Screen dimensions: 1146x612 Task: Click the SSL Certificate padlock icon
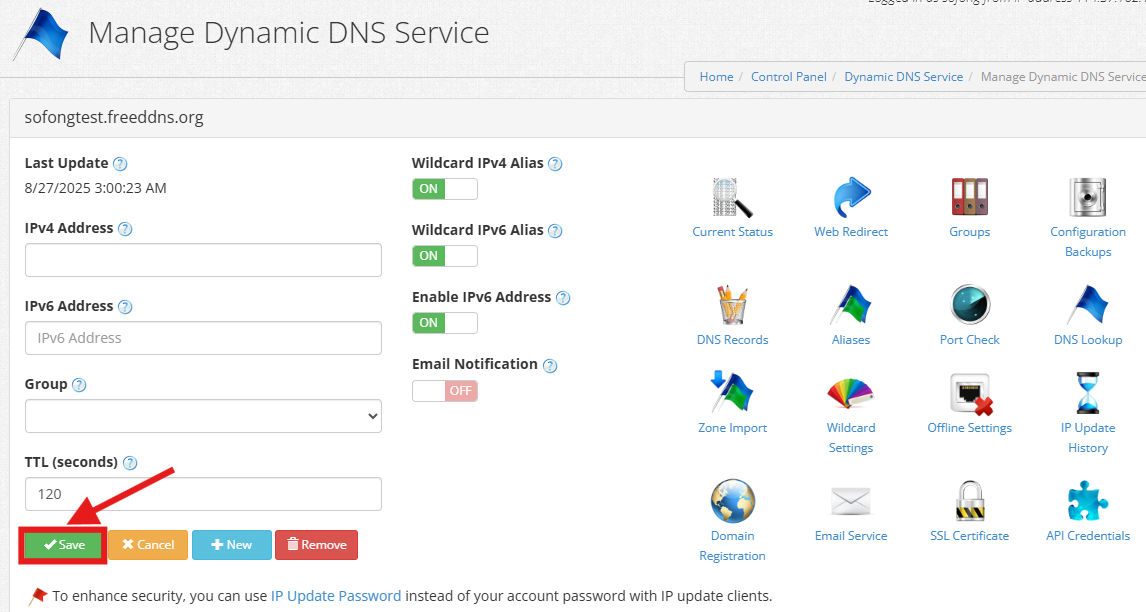969,501
